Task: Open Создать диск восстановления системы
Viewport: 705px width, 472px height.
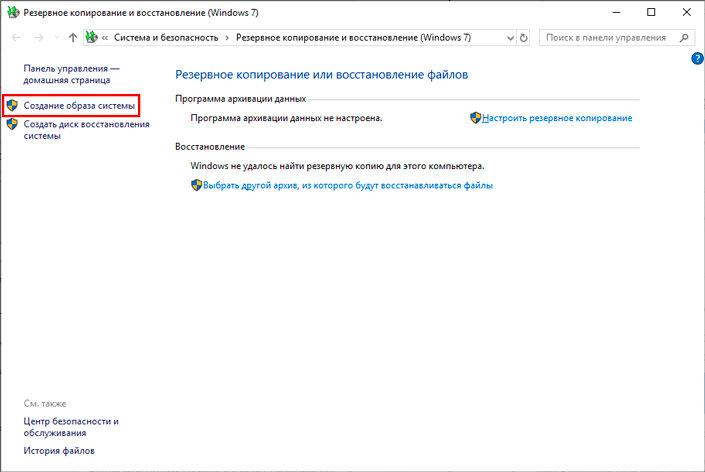Action: [86, 130]
